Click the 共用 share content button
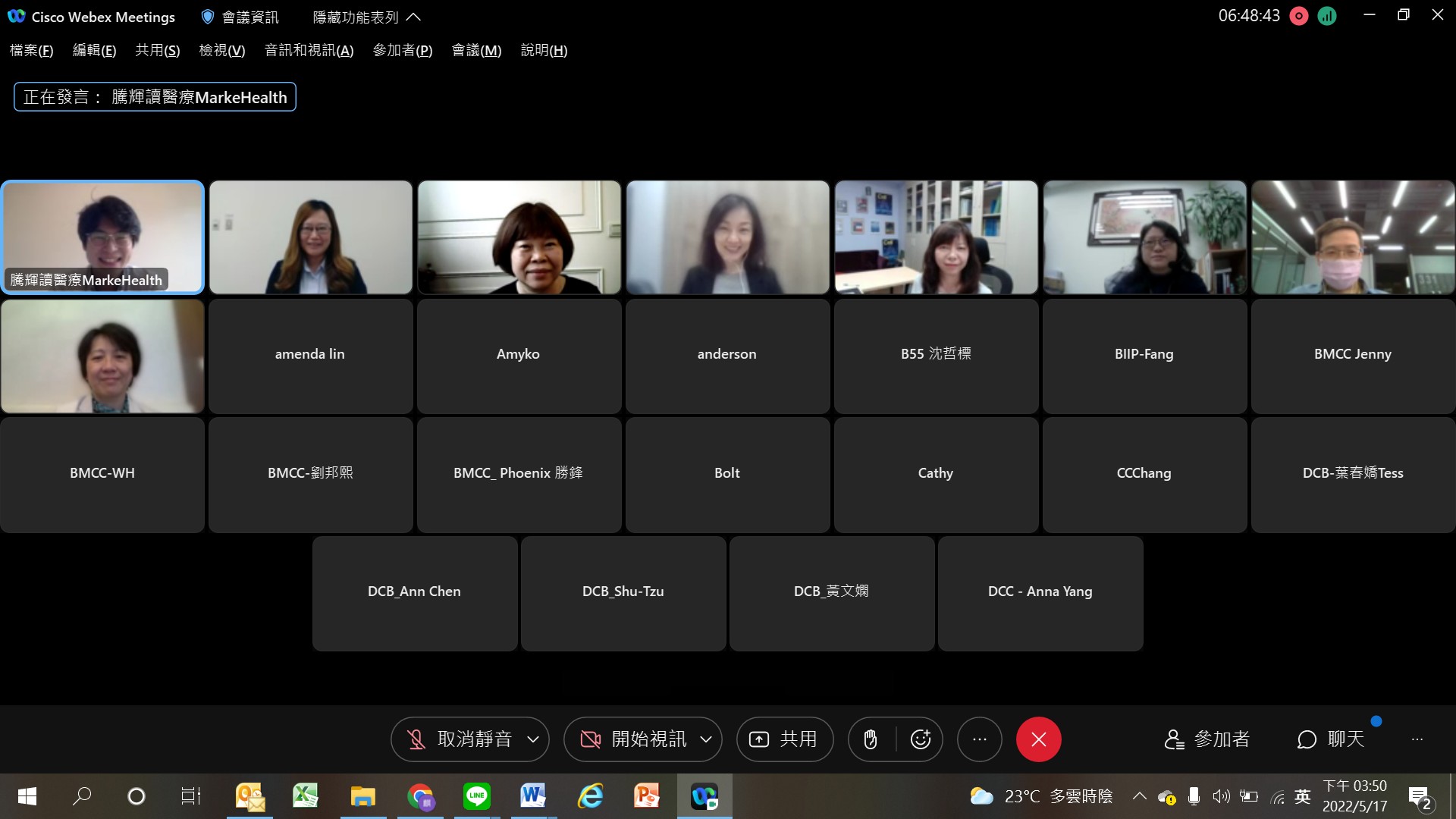Image resolution: width=1456 pixels, height=819 pixels. click(784, 739)
